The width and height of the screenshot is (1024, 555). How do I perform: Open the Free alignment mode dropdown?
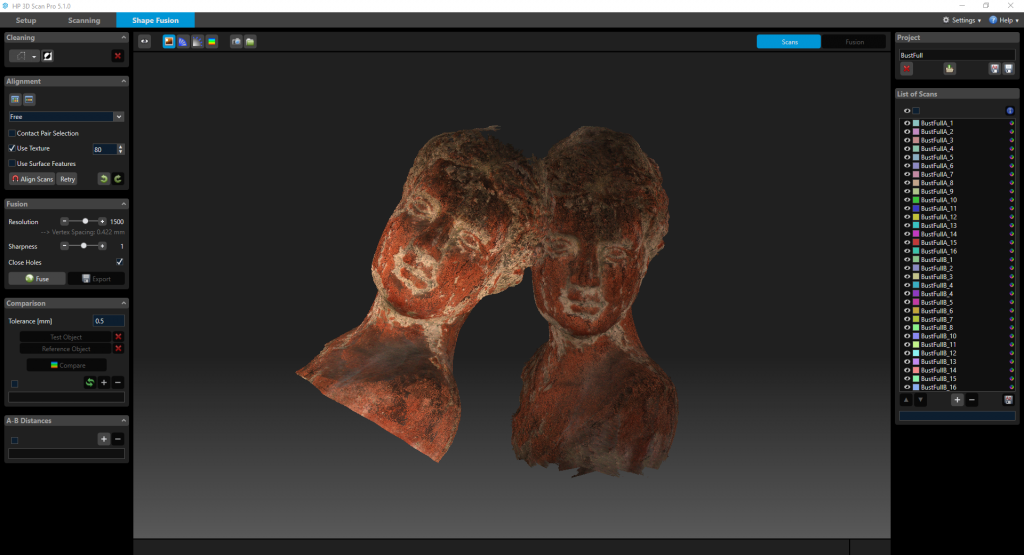[119, 117]
